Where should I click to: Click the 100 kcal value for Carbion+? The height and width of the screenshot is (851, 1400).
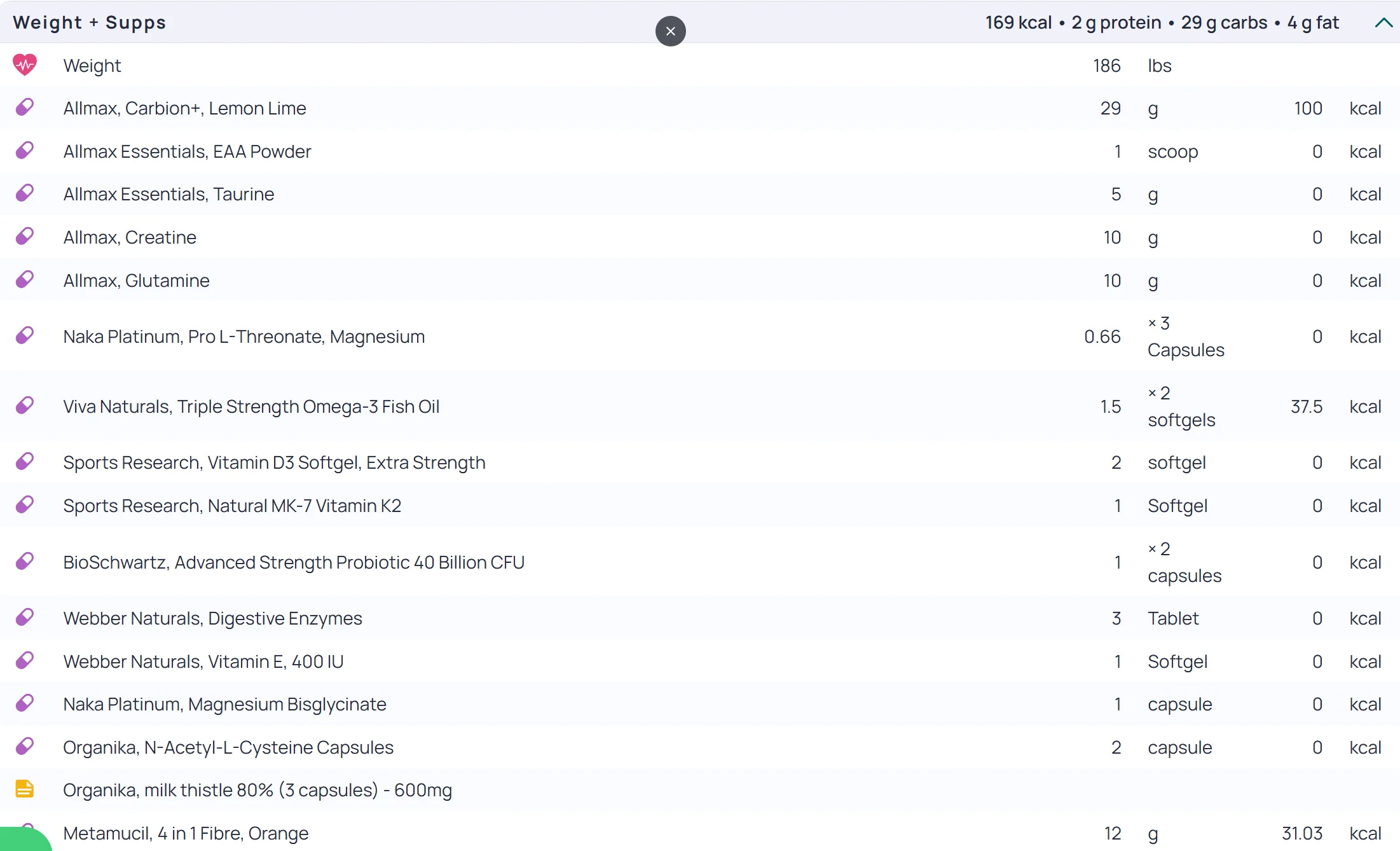(x=1308, y=108)
